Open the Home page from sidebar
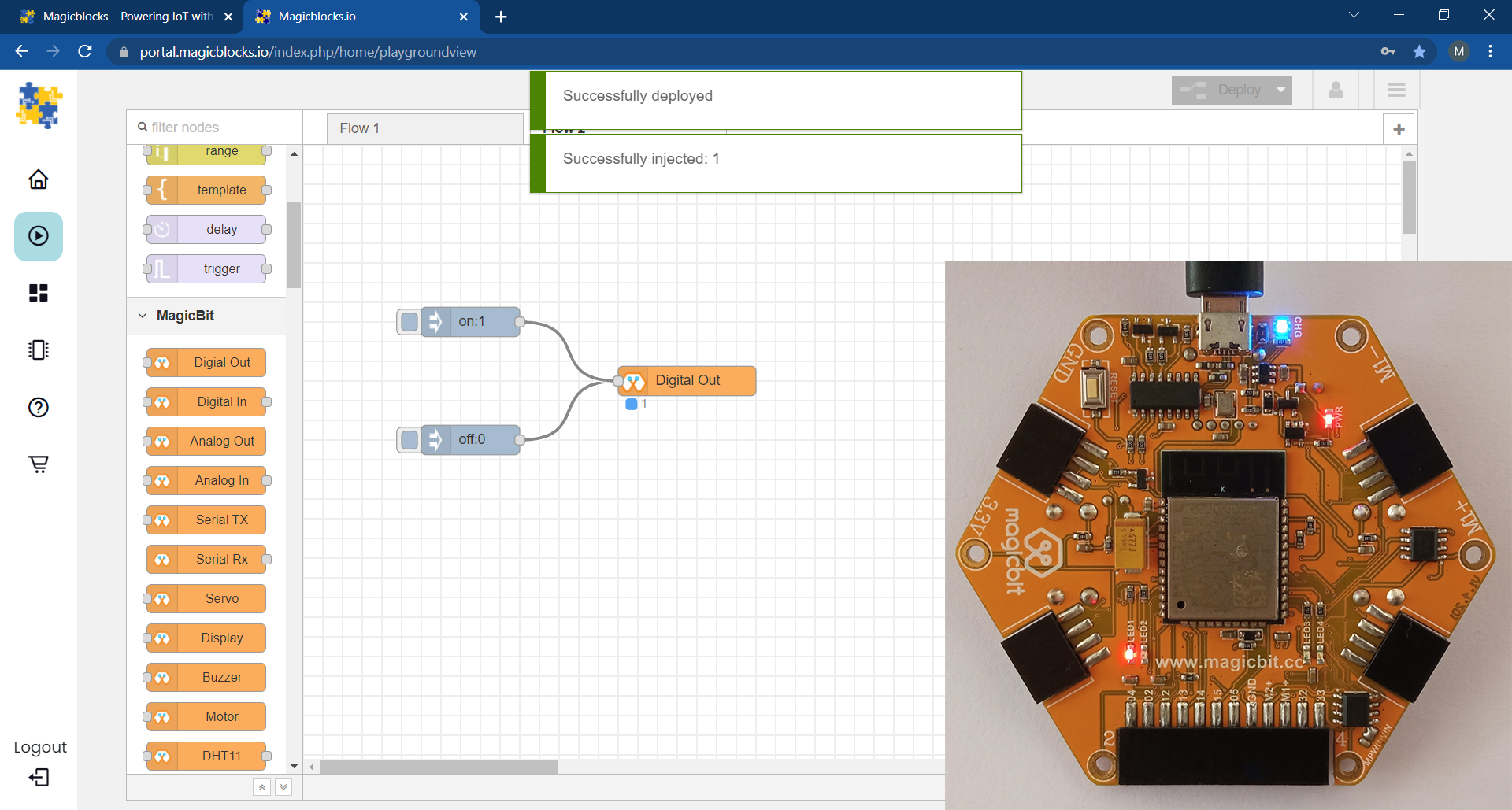Viewport: 1512px width, 810px height. 39,179
